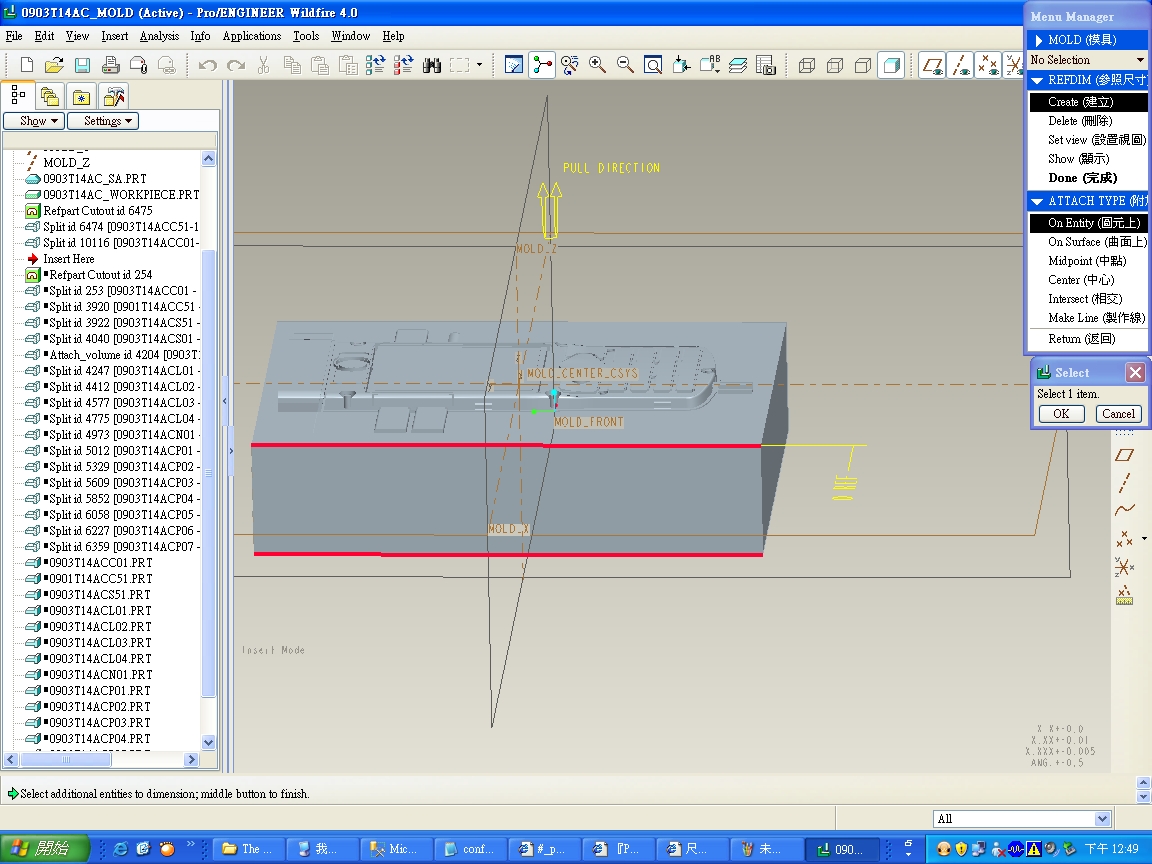Click the Undo arrow in the toolbar
Screen dimensions: 1152x864
click(208, 65)
